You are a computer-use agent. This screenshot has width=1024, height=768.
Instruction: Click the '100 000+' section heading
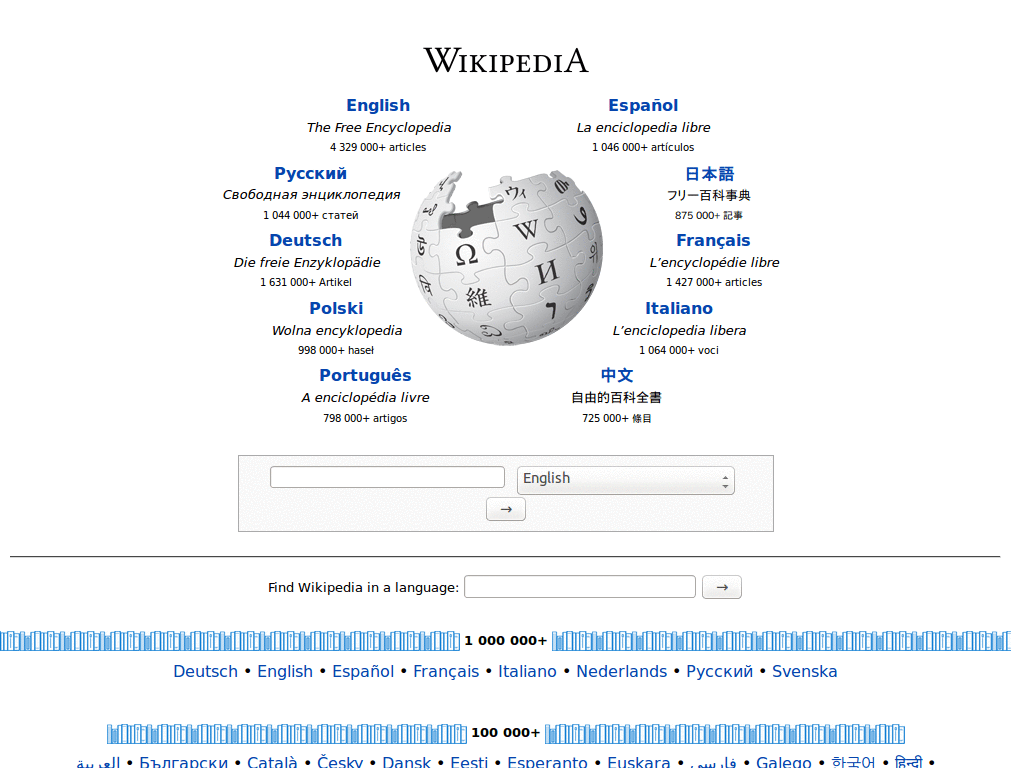505,733
